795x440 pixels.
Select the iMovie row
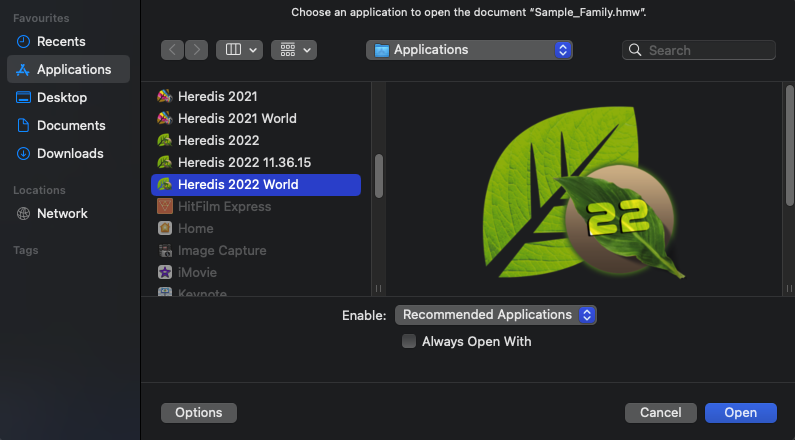256,272
